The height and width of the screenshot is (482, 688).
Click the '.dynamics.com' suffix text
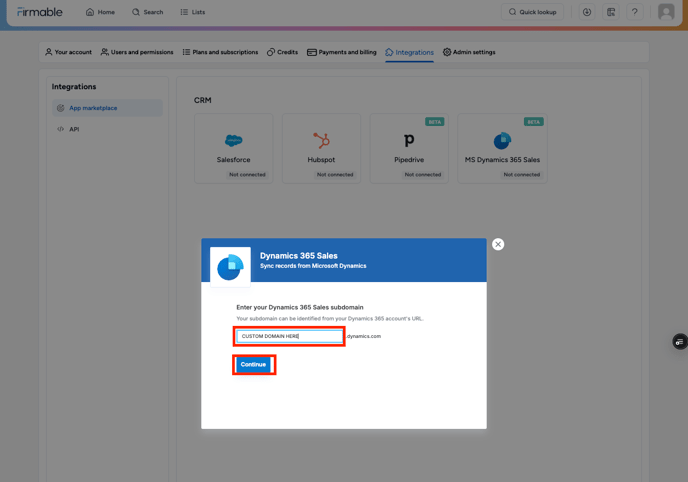coord(363,336)
